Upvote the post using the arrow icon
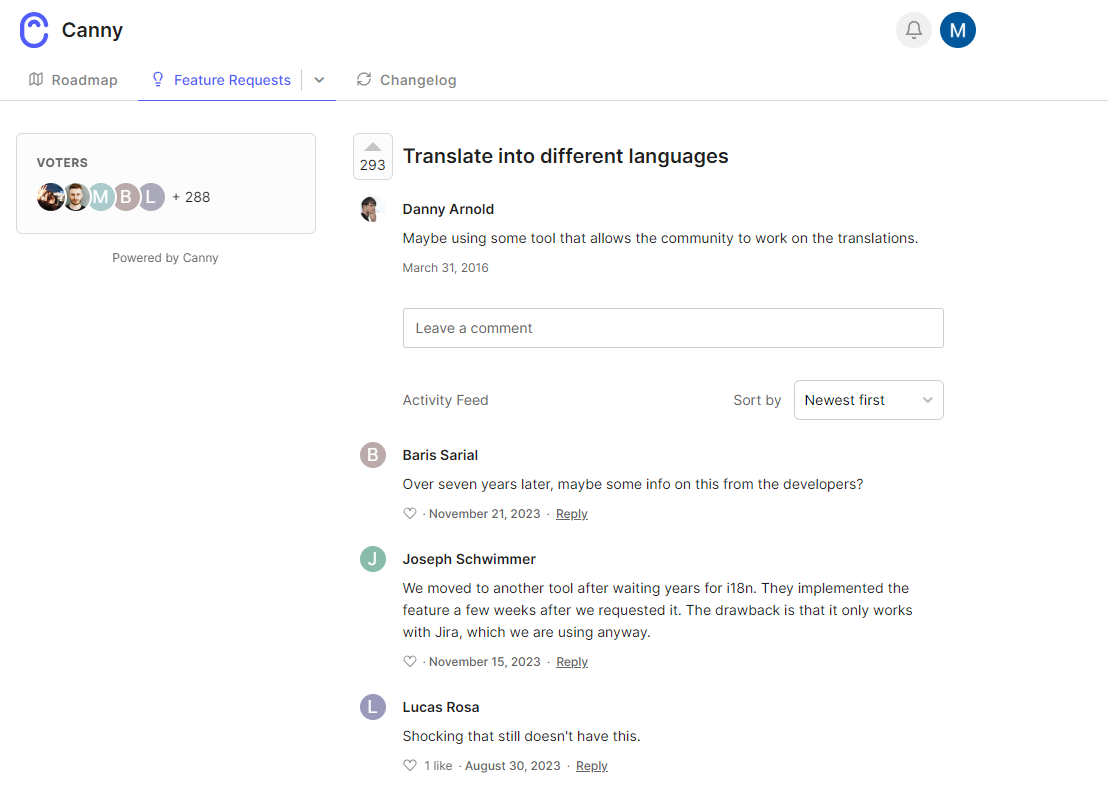 click(372, 145)
